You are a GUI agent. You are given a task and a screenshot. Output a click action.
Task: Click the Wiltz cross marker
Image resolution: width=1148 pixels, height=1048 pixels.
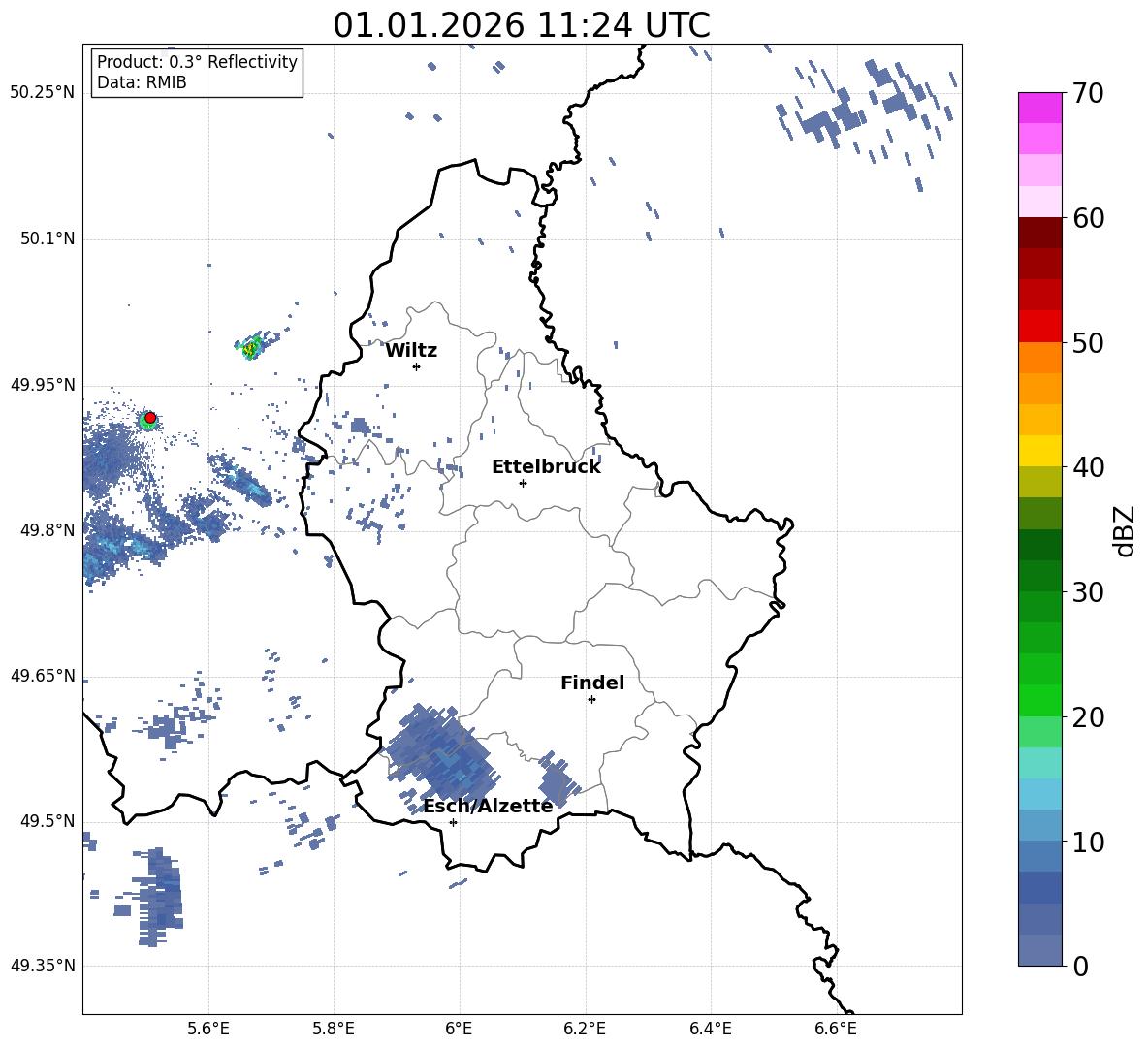416,366
